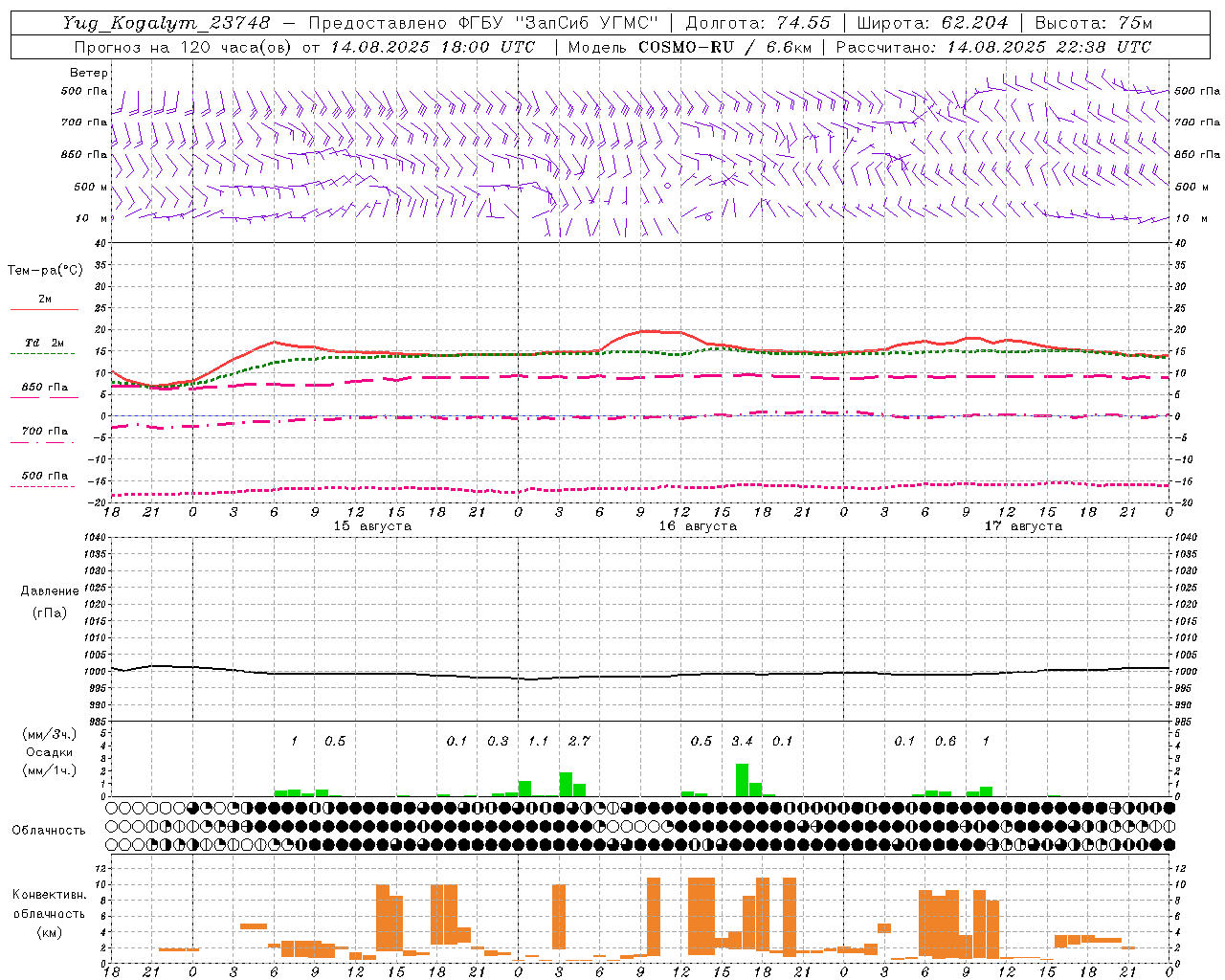Screen dimensions: 1225x980
Task: Click the 0.6 precipitation total value
Action: tap(946, 741)
